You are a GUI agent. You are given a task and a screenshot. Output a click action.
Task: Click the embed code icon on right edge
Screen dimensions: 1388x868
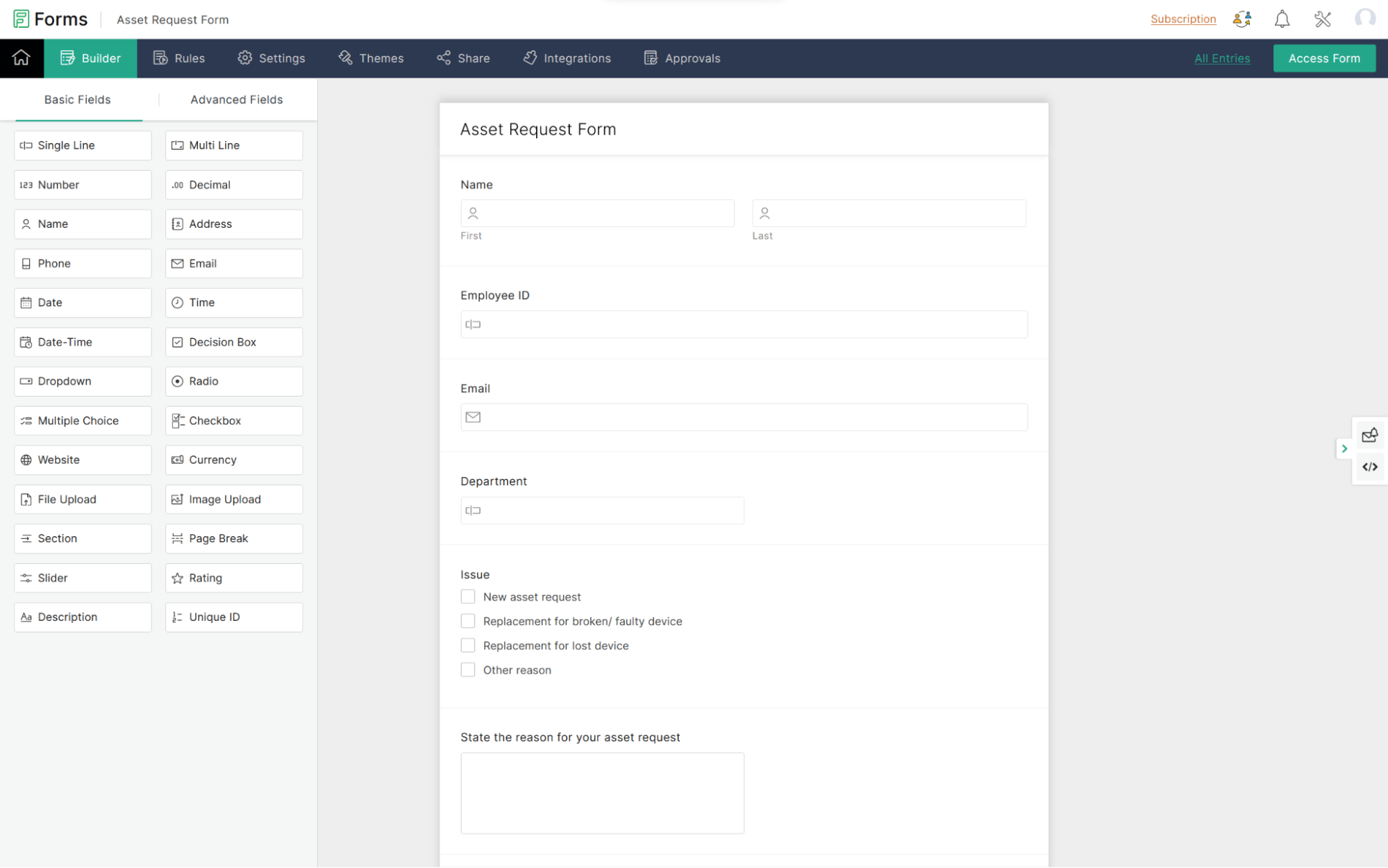1369,467
